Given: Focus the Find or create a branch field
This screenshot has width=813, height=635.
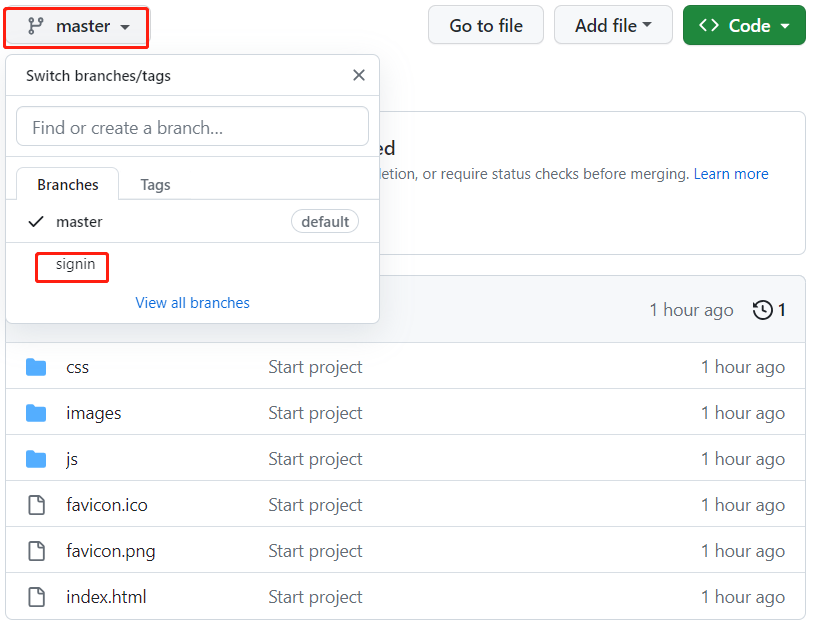Looking at the screenshot, I should [x=192, y=127].
